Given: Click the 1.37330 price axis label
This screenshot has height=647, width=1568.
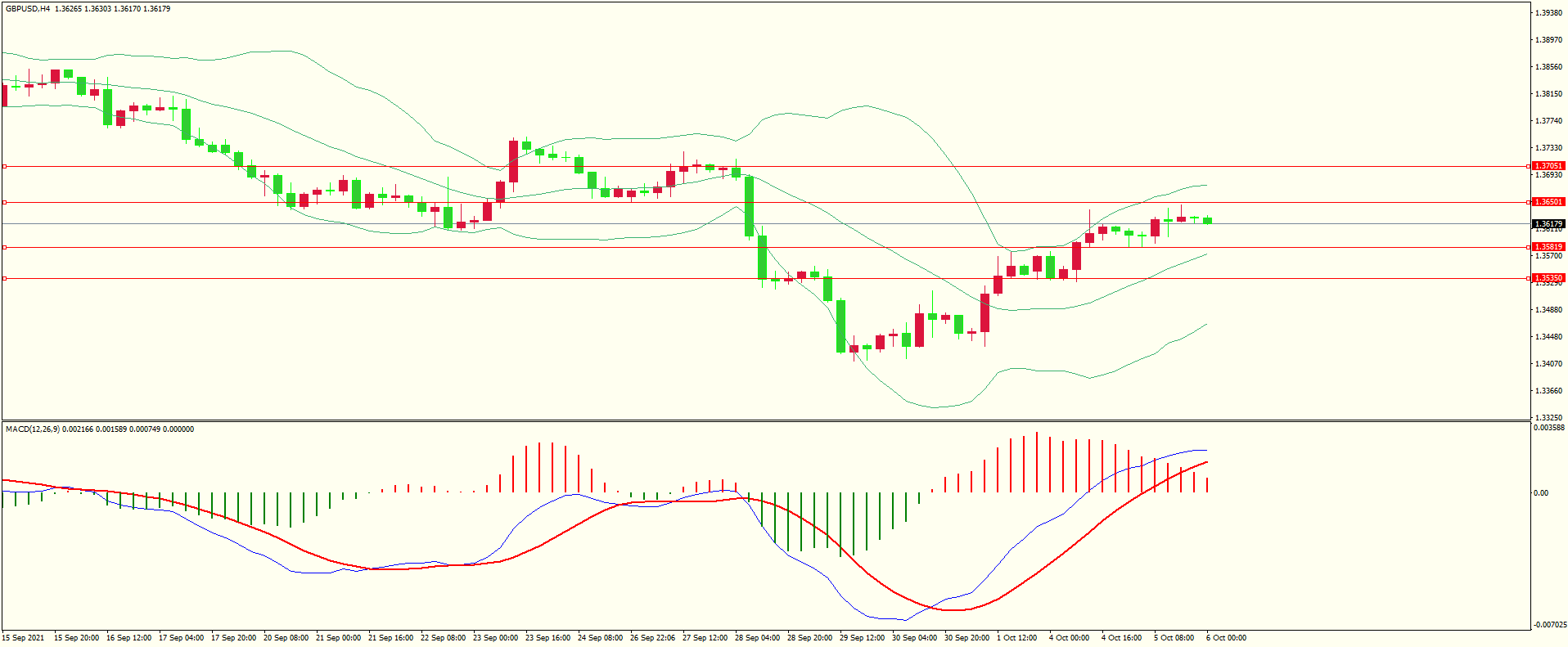Looking at the screenshot, I should click(1549, 148).
